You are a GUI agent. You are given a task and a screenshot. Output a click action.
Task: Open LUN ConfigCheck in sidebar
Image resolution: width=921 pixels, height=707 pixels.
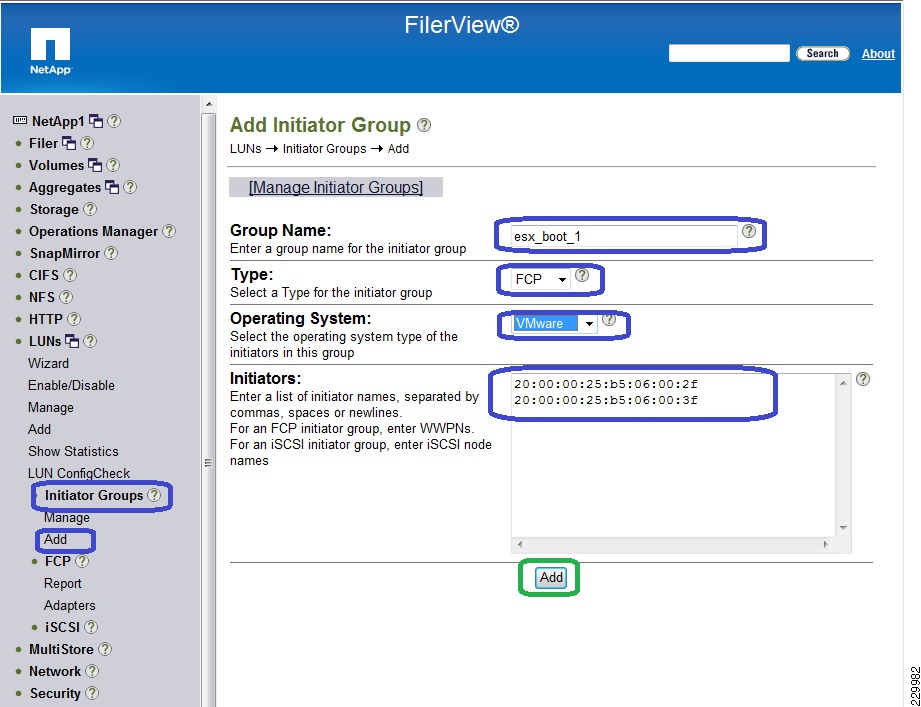point(79,473)
